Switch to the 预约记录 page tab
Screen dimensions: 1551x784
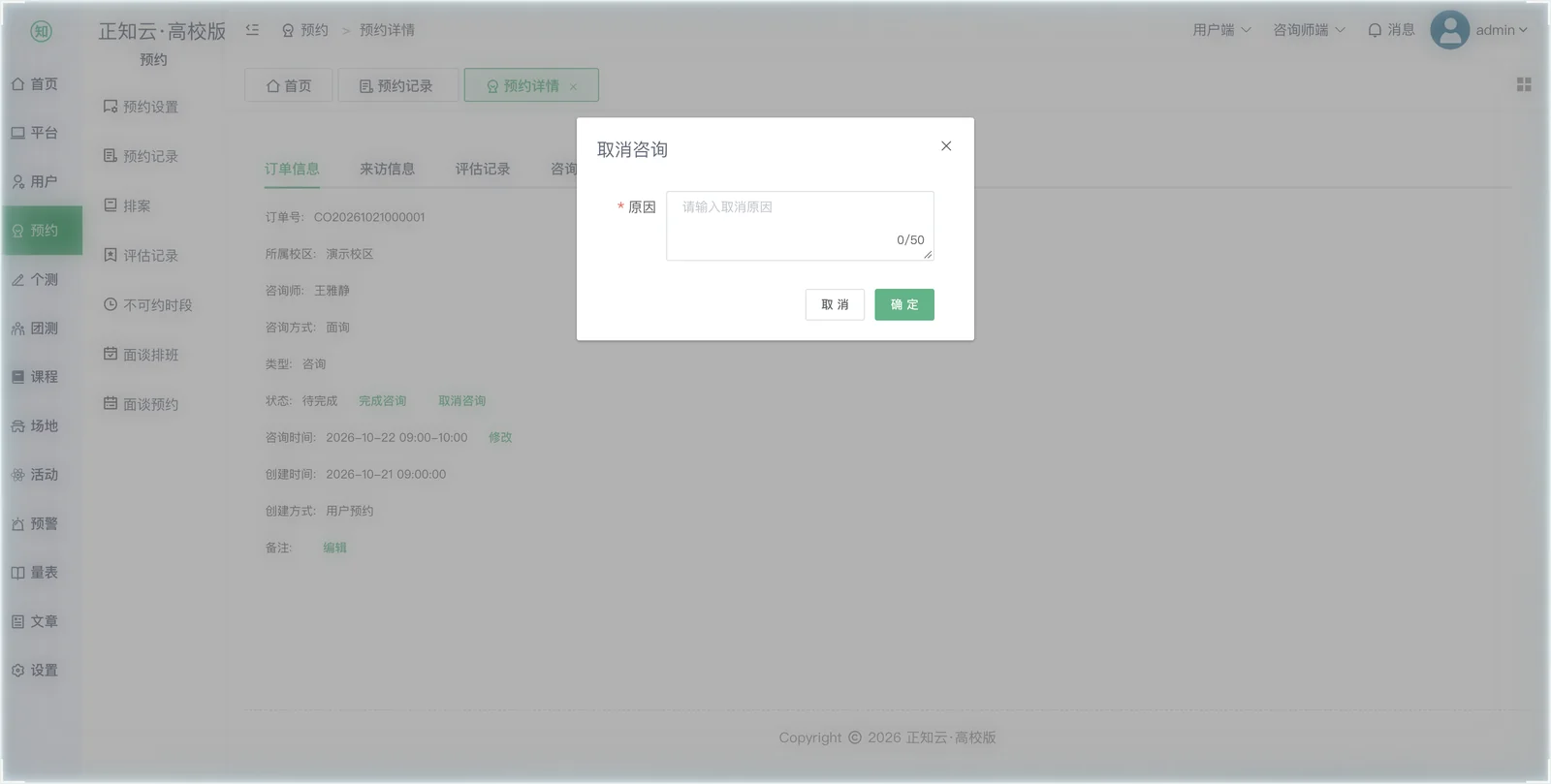coord(396,85)
